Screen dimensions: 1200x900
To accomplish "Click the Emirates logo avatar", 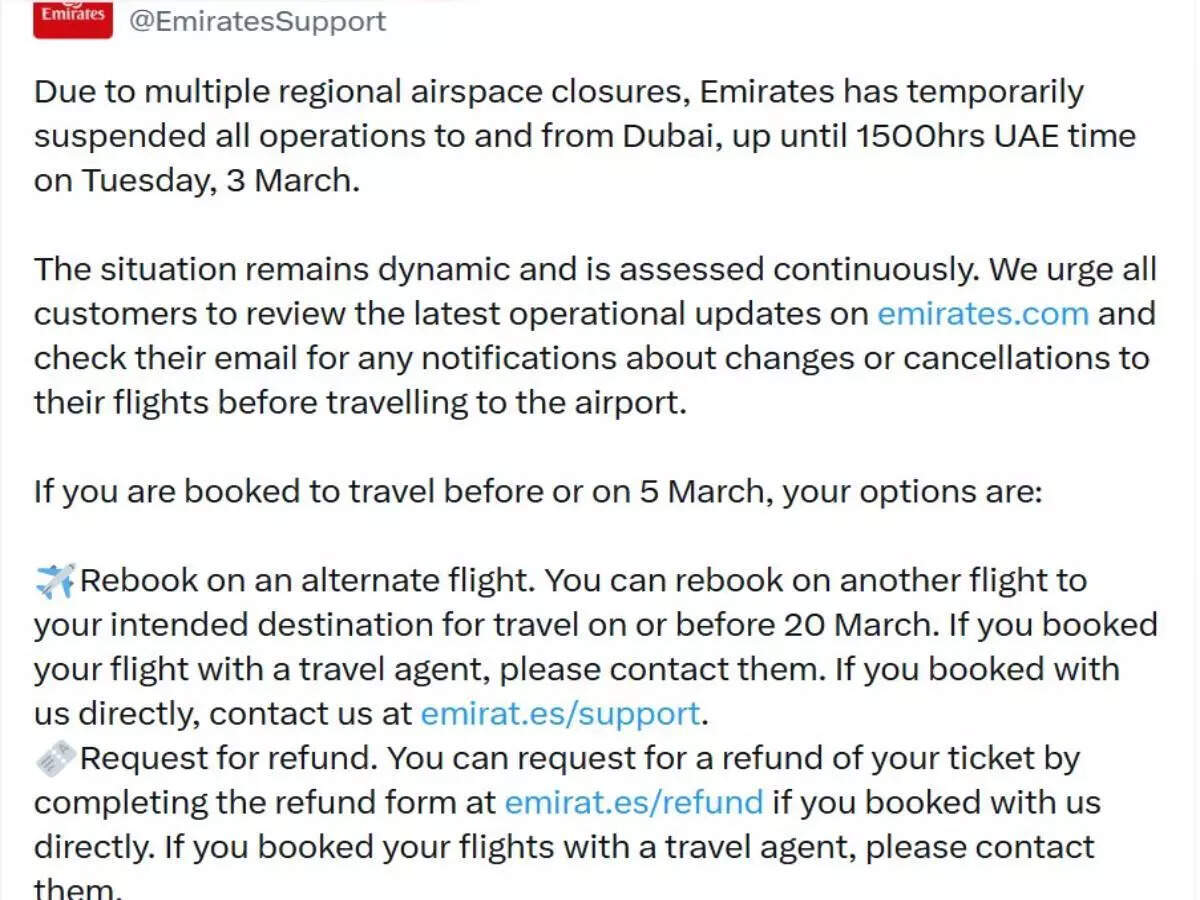I will click(72, 19).
